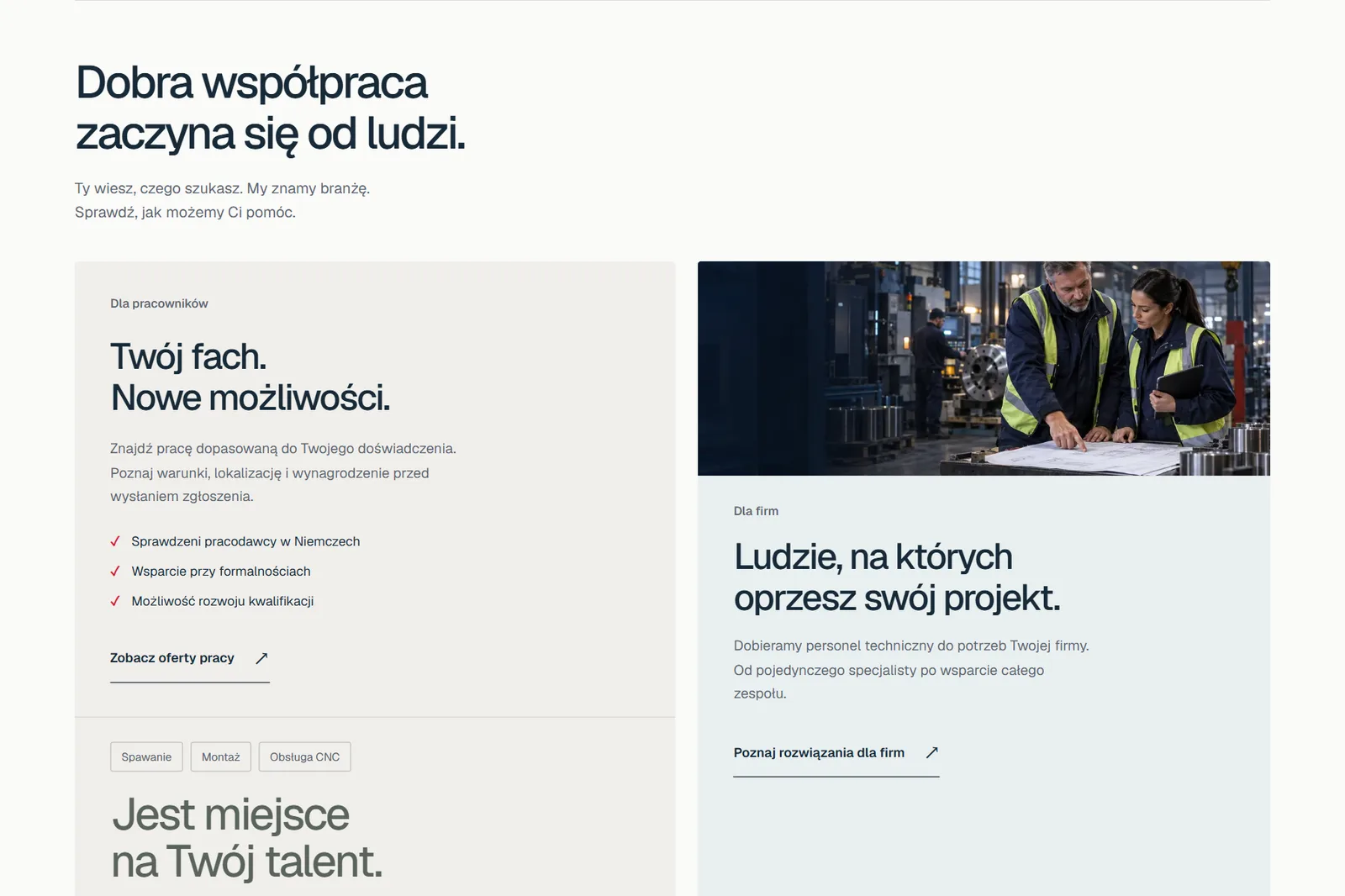This screenshot has height=896, width=1345.
Task: Click the "Dla pracowników" label
Action: 159,303
